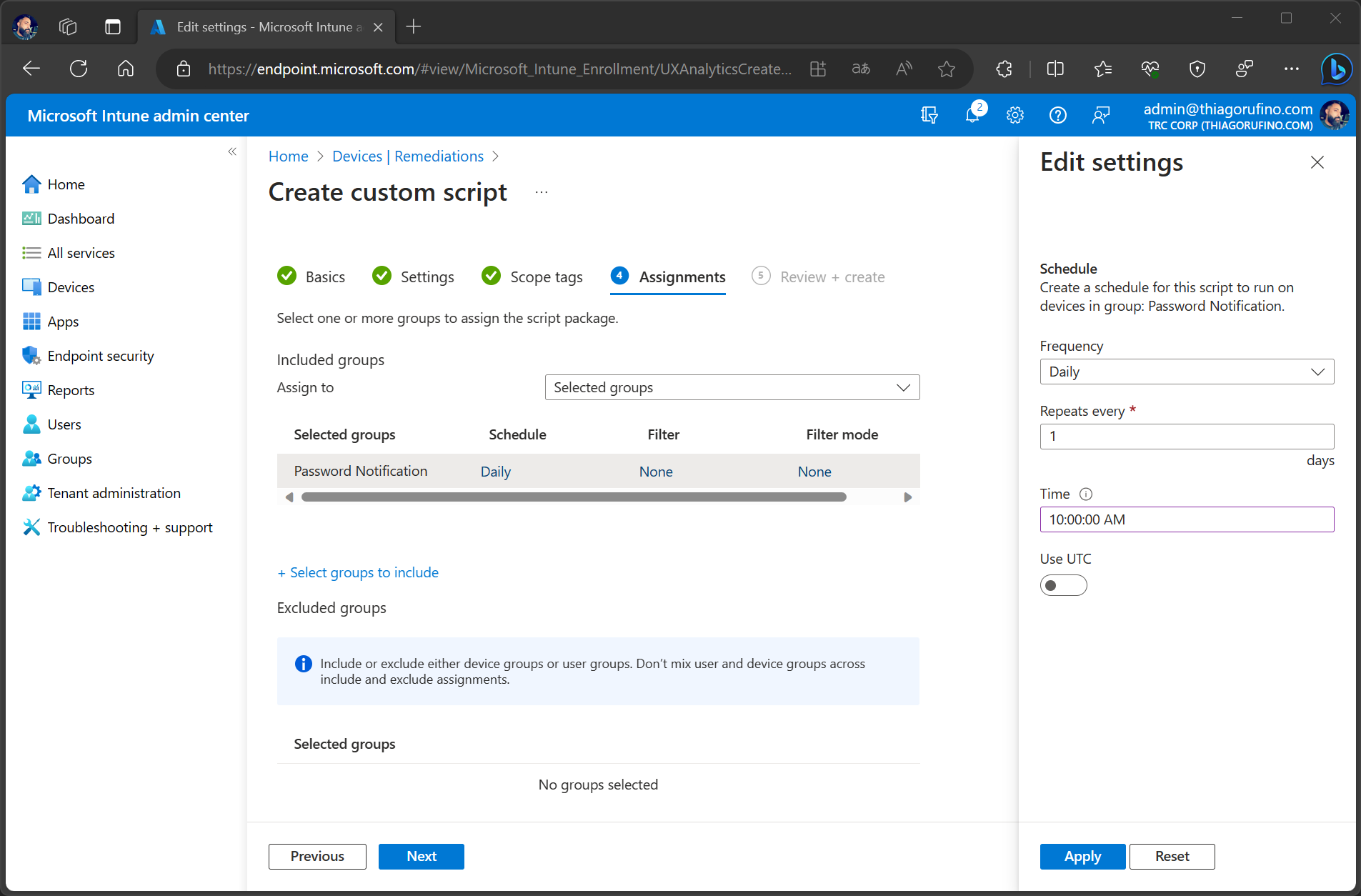Click the Daily schedule for Password Notification
1361x896 pixels.
coord(495,472)
